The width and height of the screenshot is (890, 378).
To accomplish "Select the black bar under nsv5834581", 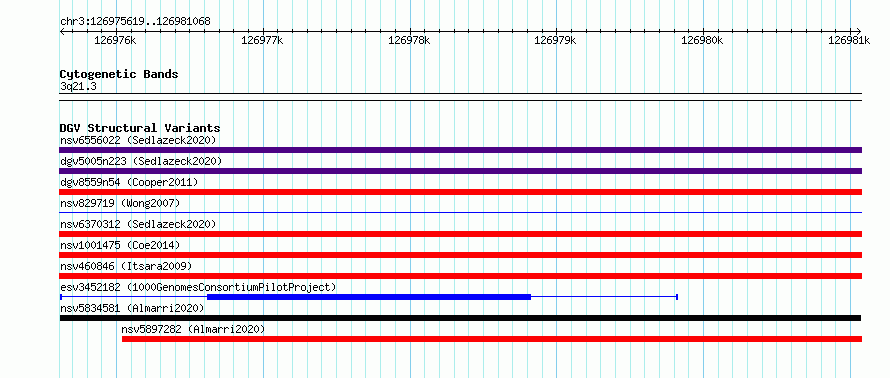I will click(x=460, y=318).
